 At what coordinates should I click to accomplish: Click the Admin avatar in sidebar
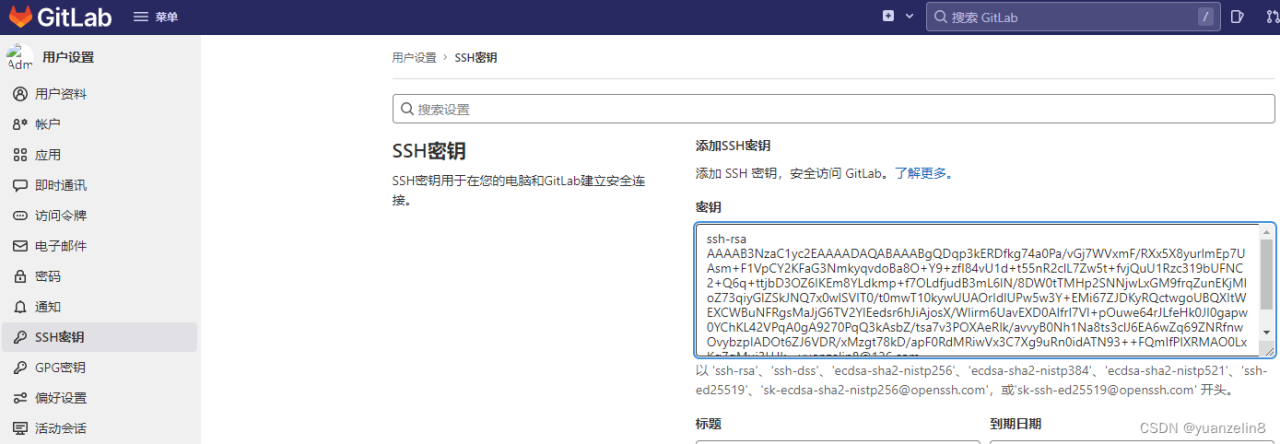(19, 58)
